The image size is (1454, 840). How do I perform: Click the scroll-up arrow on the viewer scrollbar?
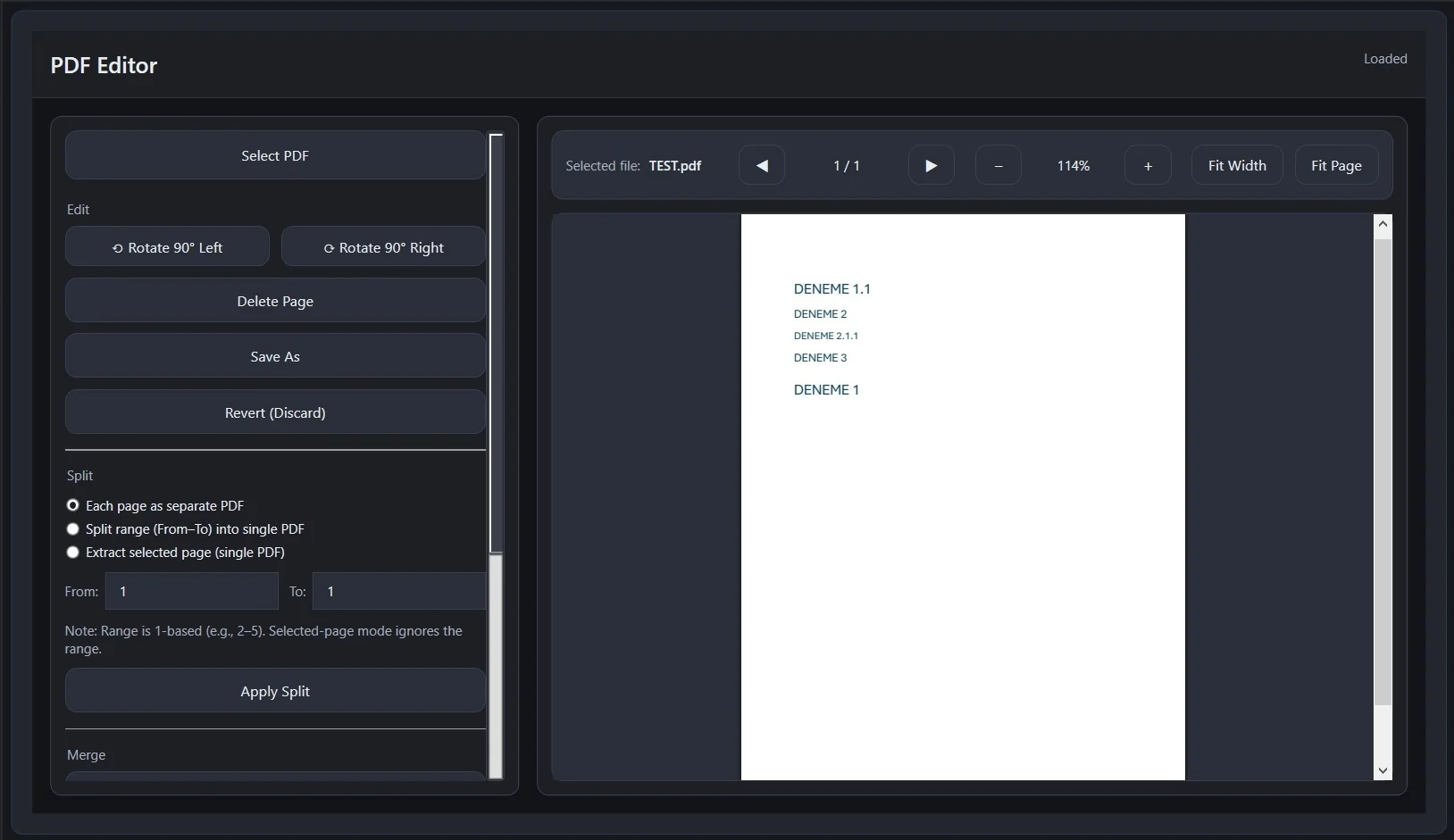click(x=1383, y=223)
